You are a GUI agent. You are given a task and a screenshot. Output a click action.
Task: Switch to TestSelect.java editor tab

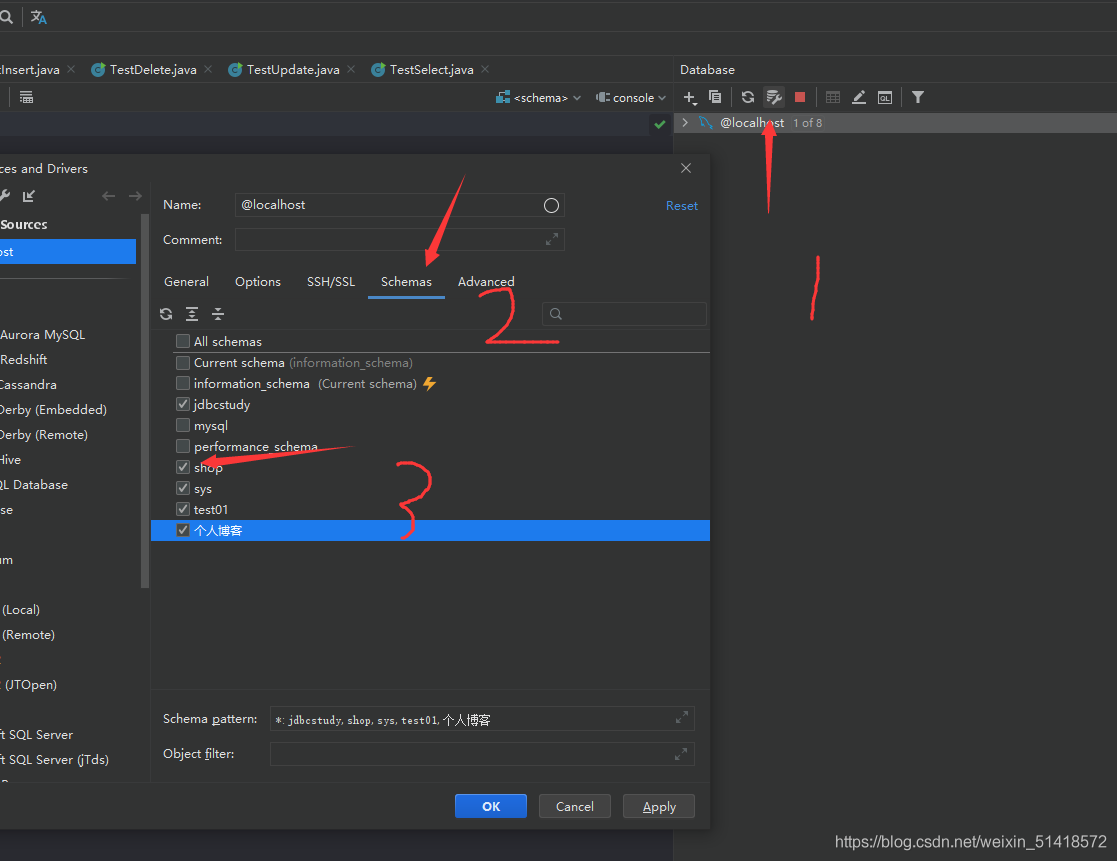431,69
